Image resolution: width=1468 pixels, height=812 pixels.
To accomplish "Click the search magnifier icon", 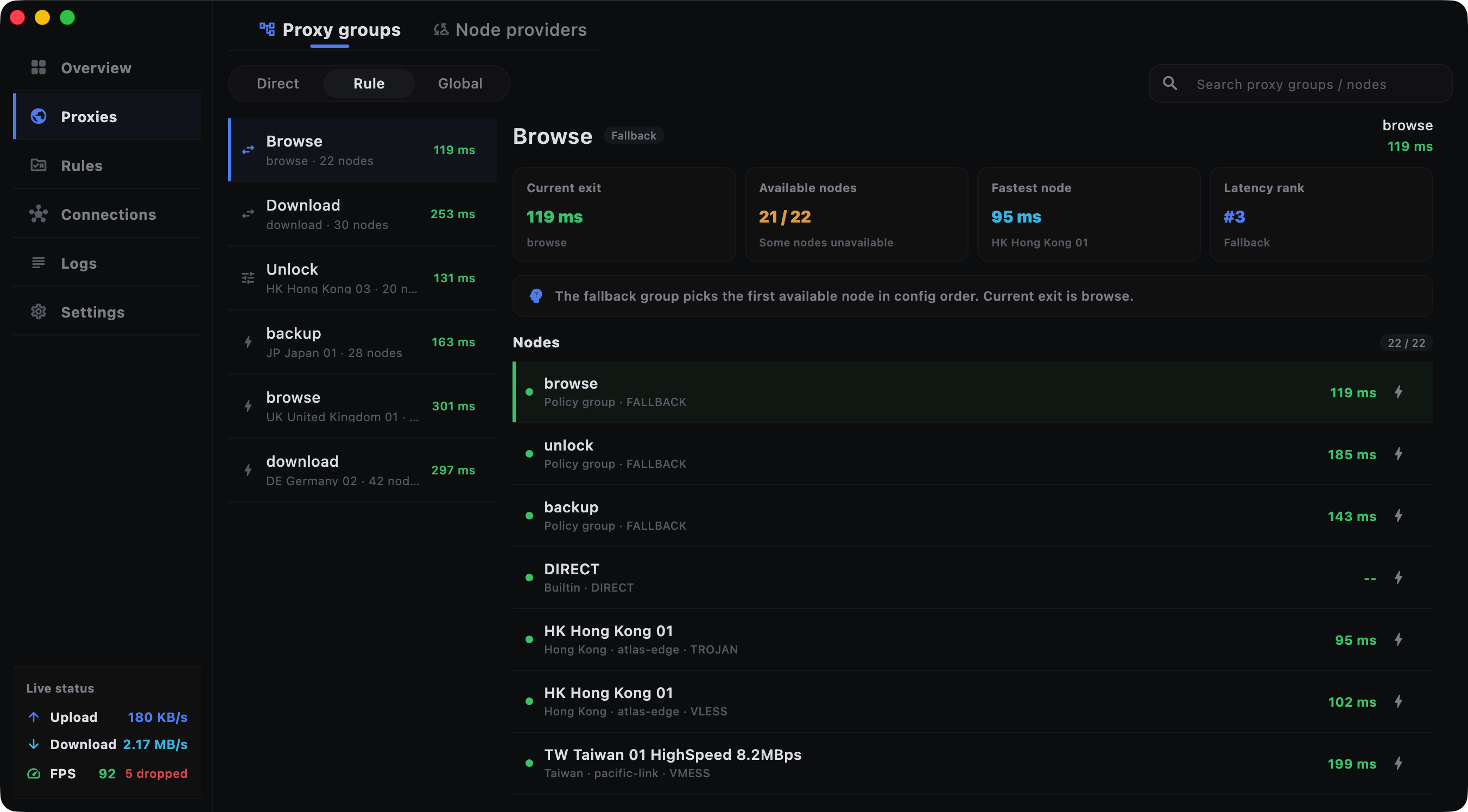I will pos(1170,83).
